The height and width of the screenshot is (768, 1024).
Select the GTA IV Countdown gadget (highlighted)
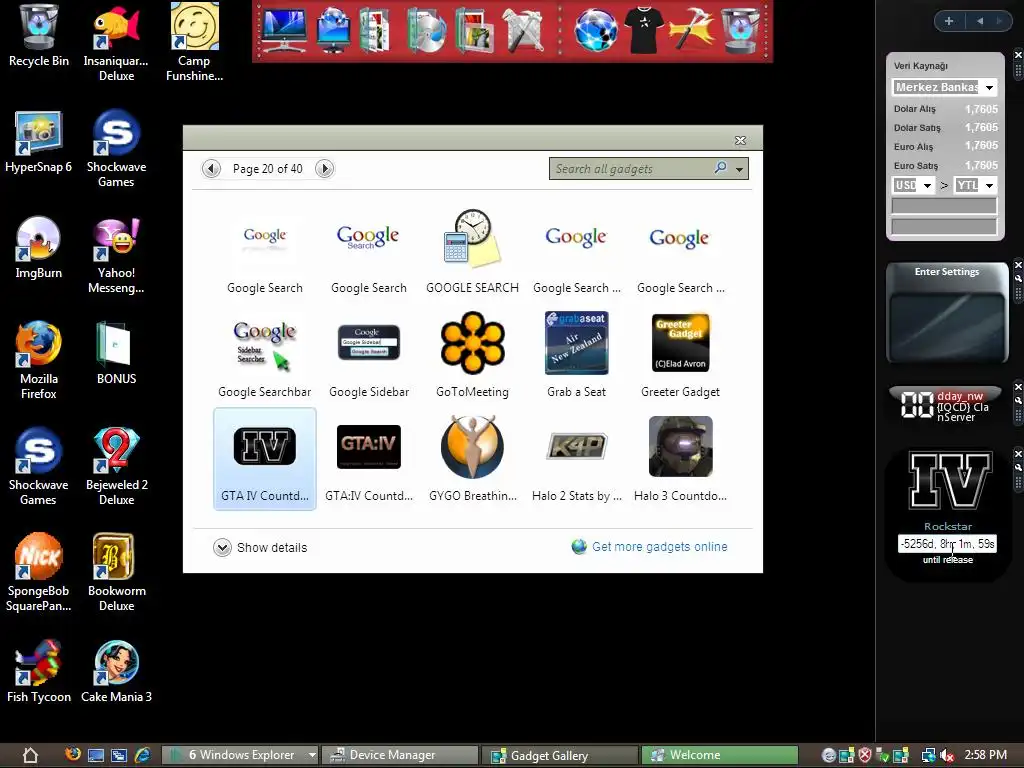[x=264, y=459]
